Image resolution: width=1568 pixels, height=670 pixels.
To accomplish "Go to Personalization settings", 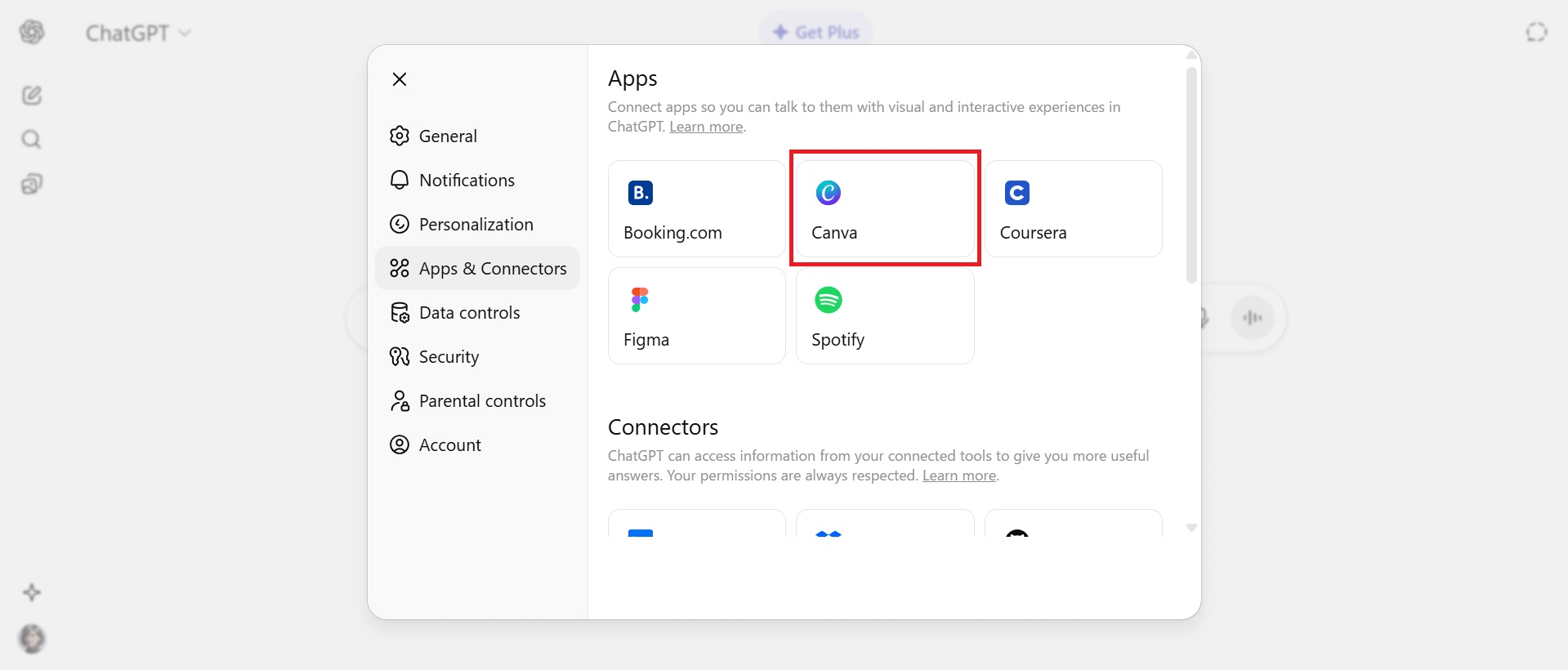I will point(476,225).
